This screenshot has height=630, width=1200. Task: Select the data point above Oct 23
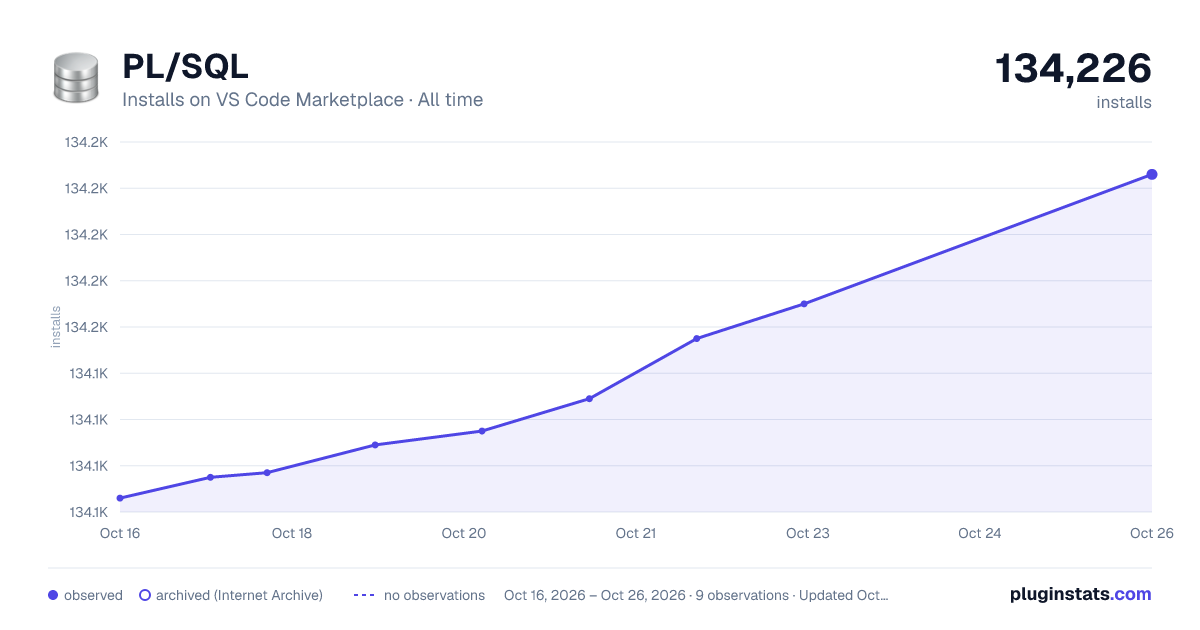[x=804, y=304]
